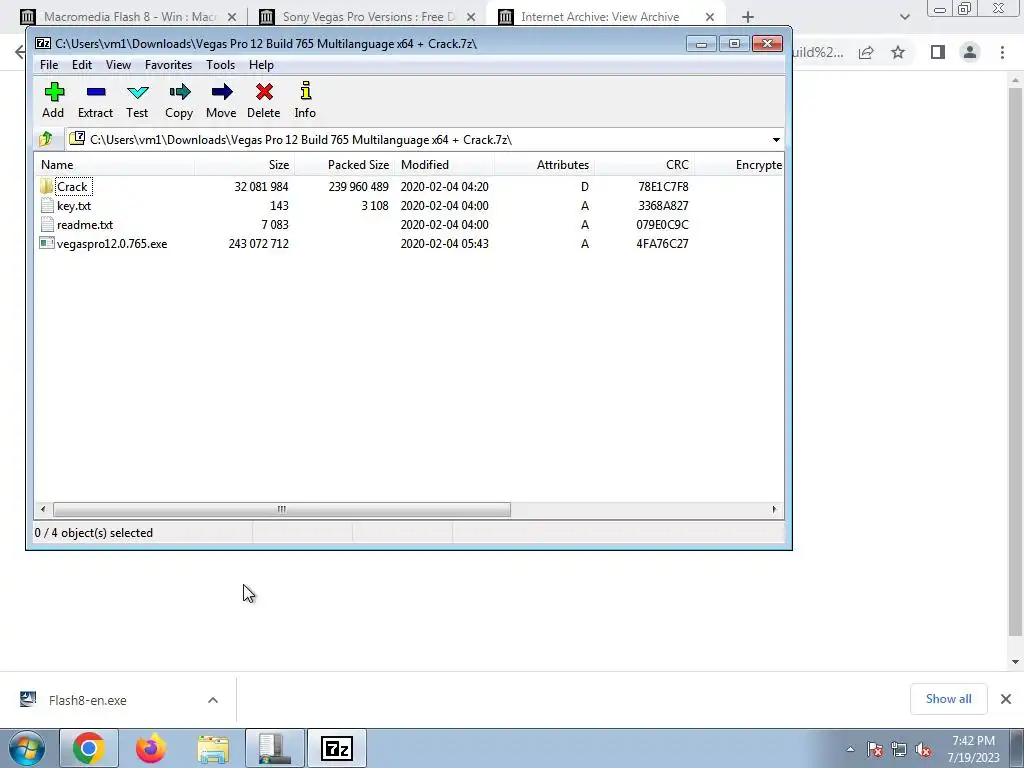The width and height of the screenshot is (1024, 768).
Task: Sort by Size column header
Action: click(x=244, y=165)
